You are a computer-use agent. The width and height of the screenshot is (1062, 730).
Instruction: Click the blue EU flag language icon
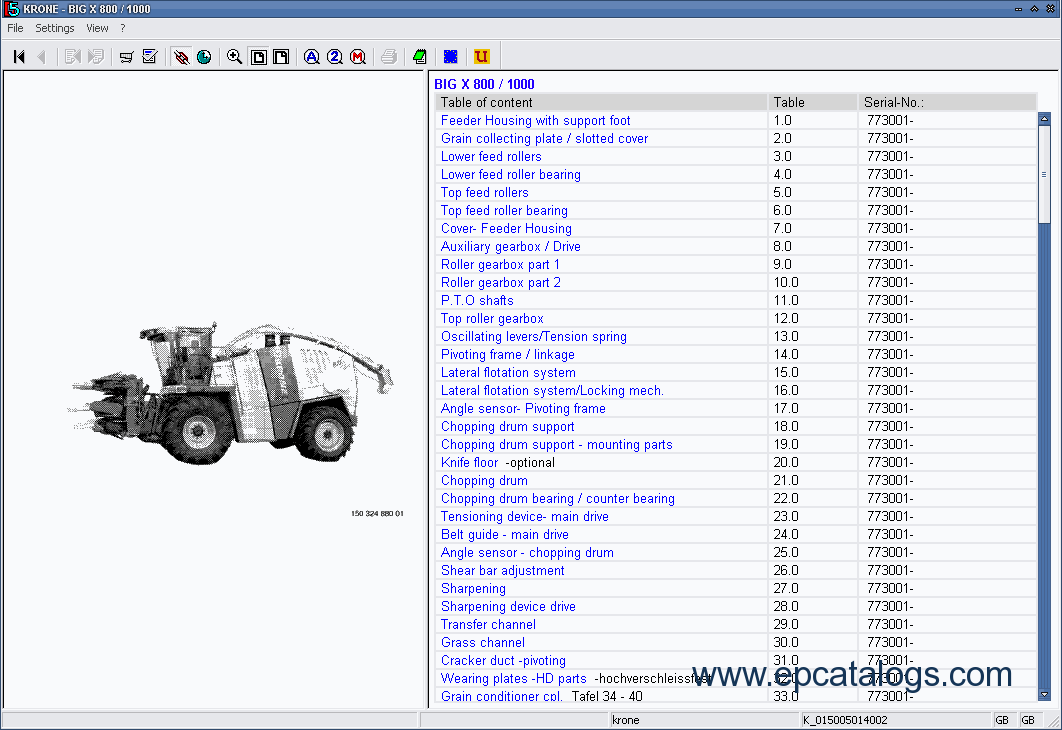tap(450, 57)
